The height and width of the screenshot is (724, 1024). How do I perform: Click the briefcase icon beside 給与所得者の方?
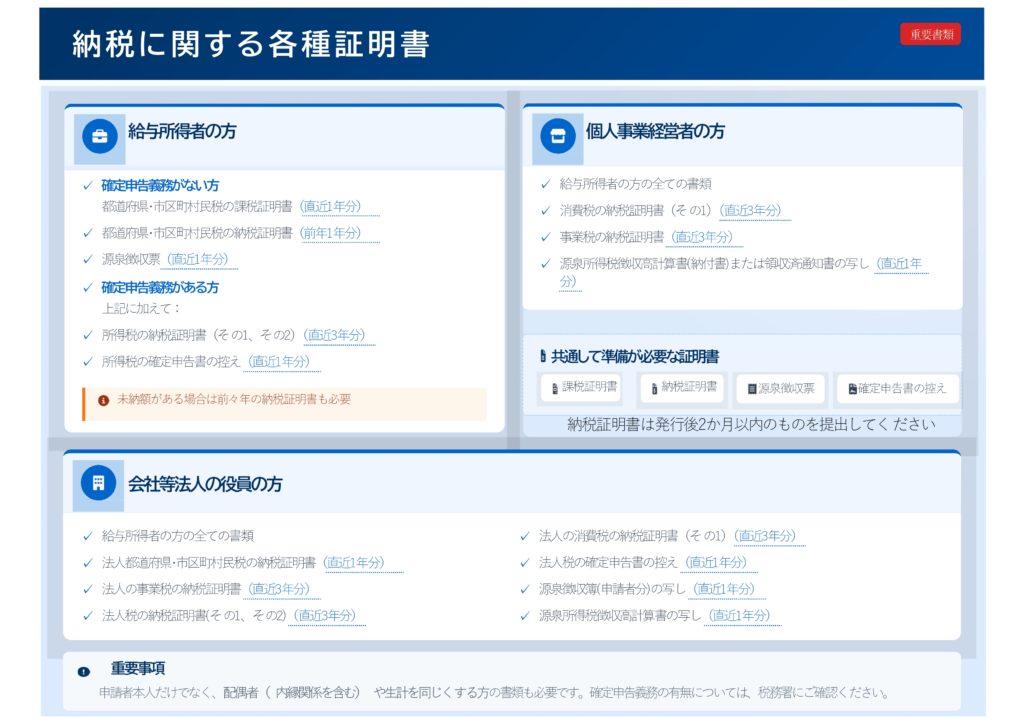(99, 137)
